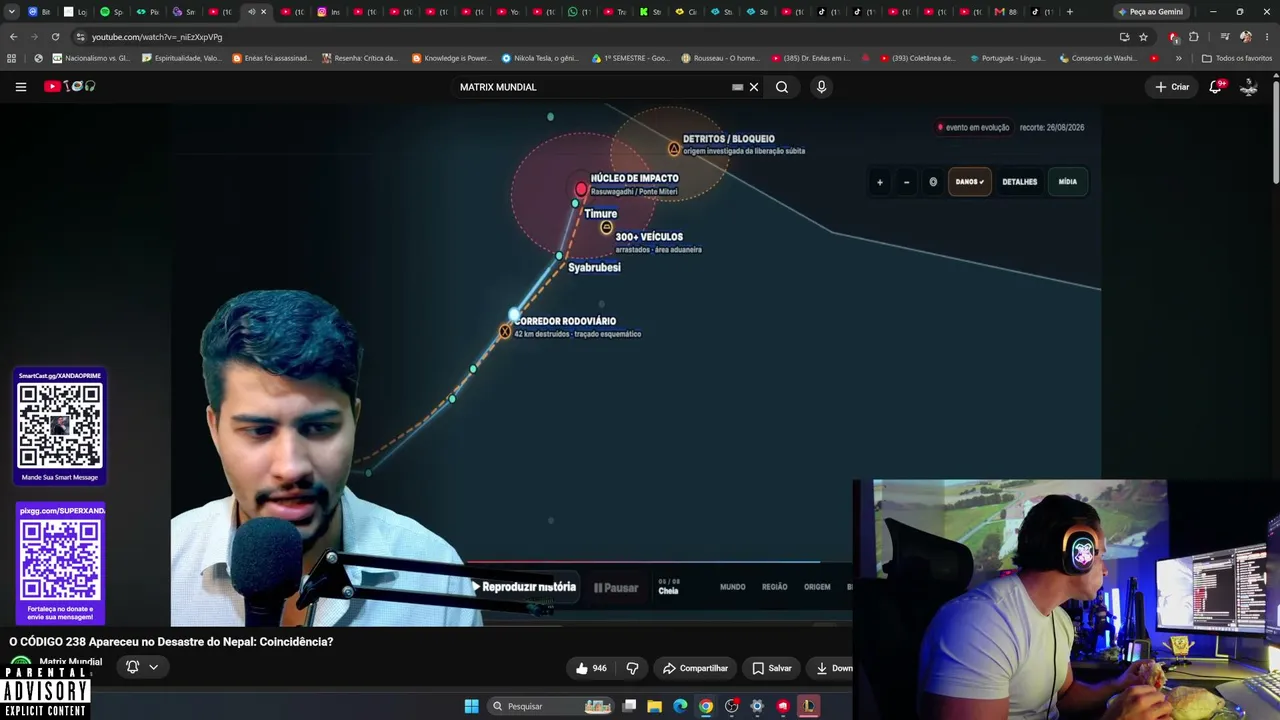Reload the current page
The image size is (1280, 720).
(55, 37)
